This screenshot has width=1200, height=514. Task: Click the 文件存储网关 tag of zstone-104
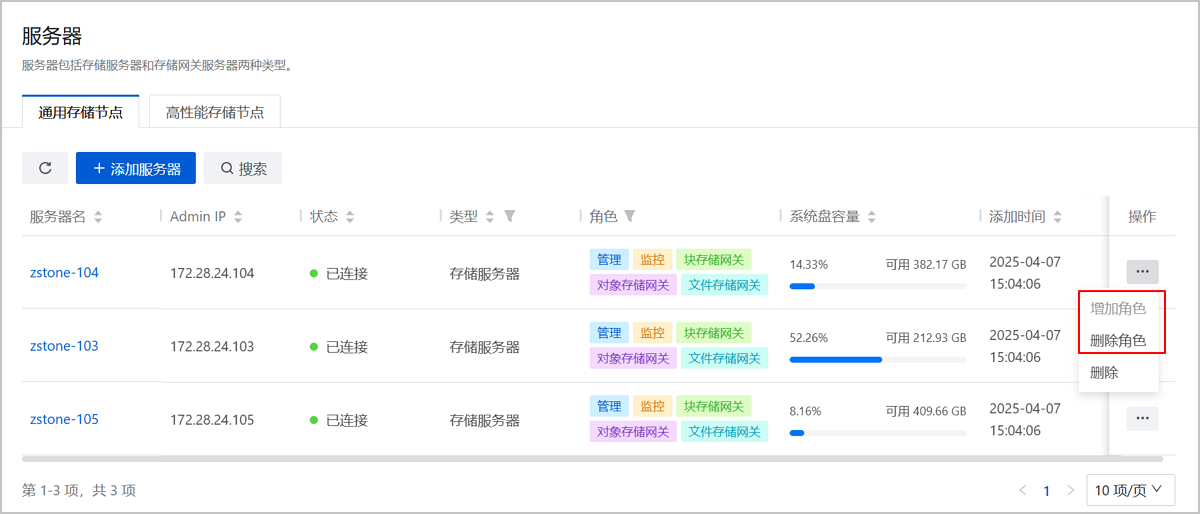coord(725,284)
